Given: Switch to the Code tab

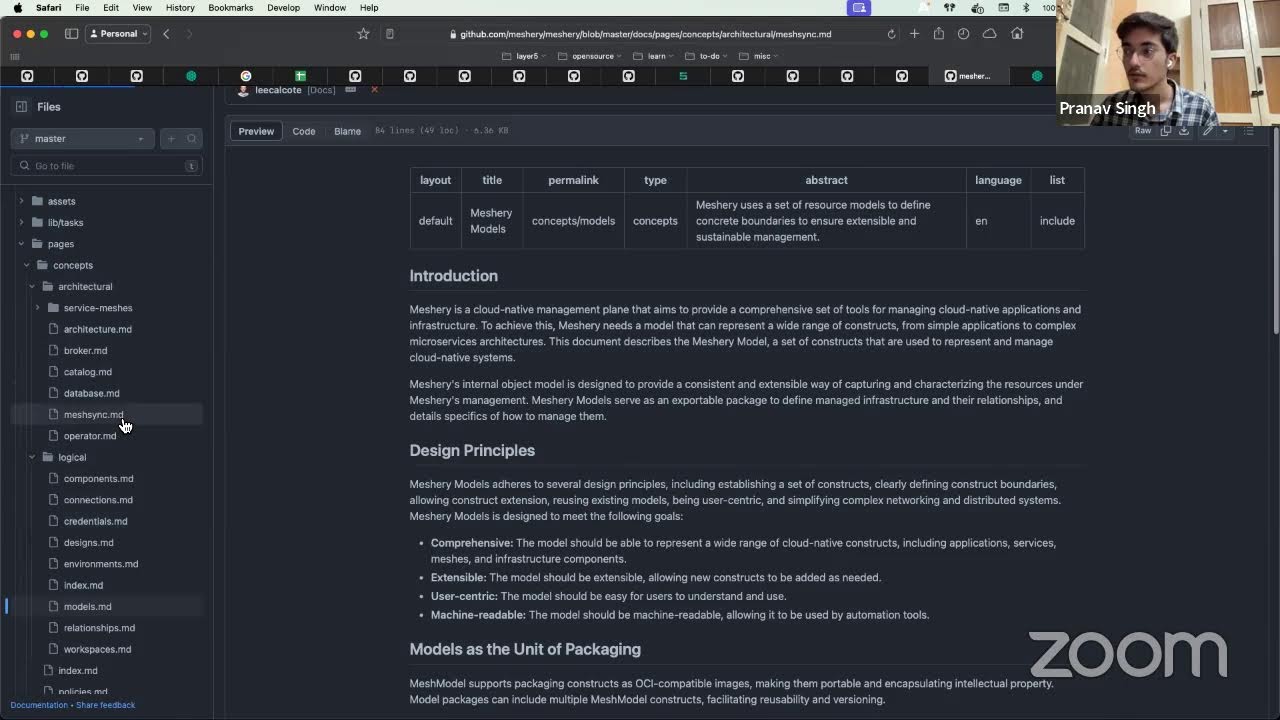Looking at the screenshot, I should coord(304,131).
